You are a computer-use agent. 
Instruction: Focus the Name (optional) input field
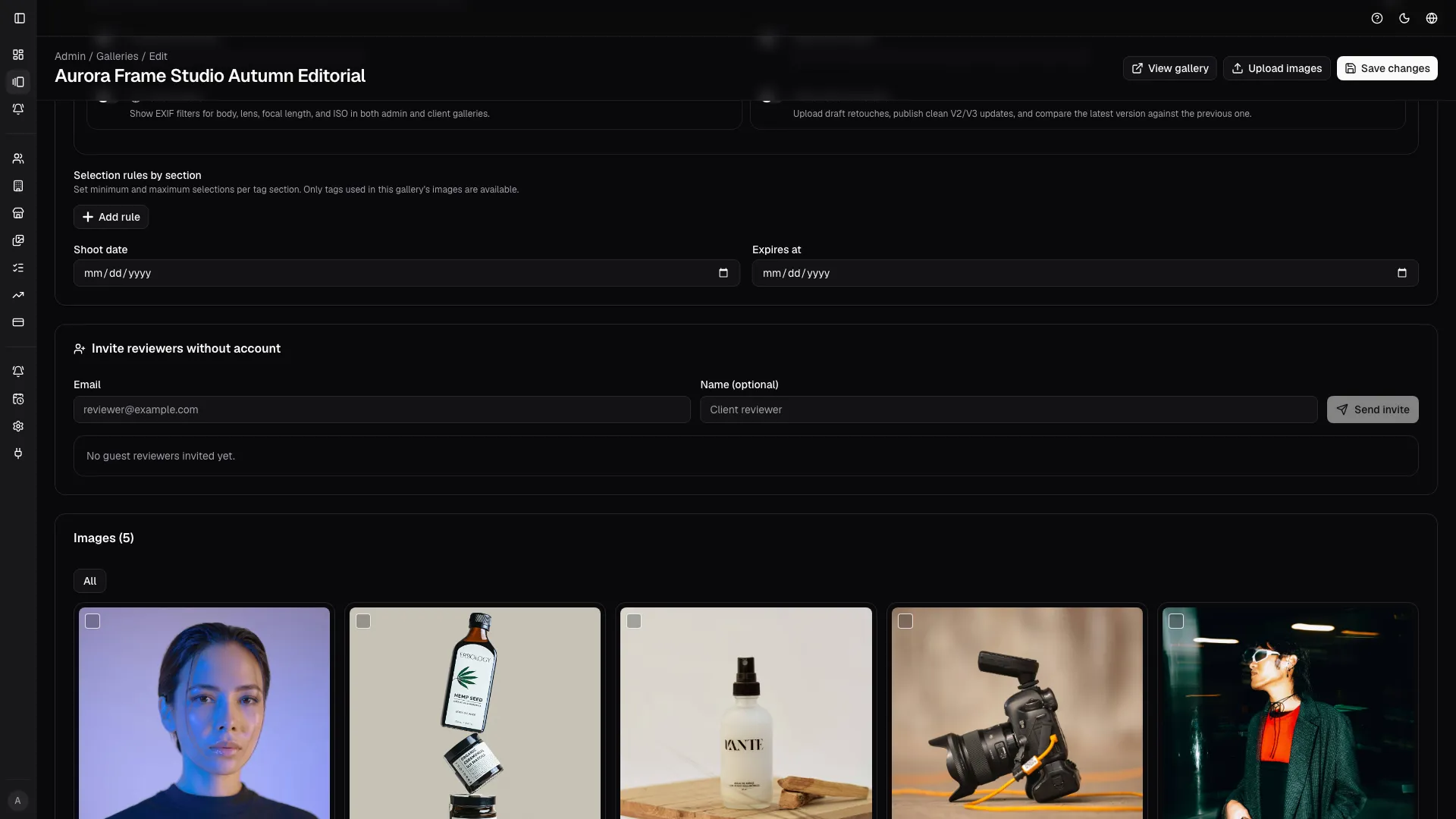1009,409
